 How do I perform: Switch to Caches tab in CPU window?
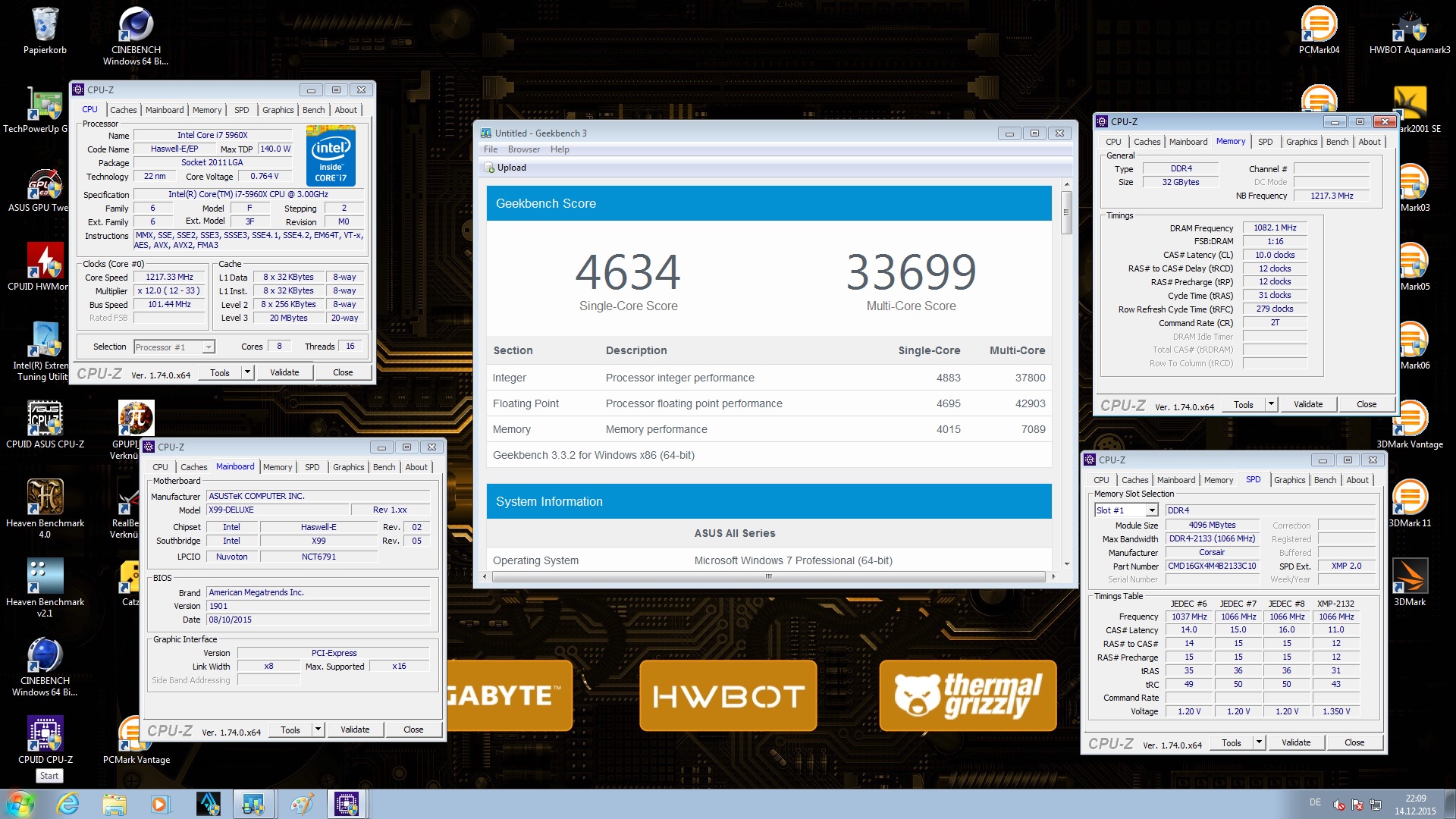[124, 110]
